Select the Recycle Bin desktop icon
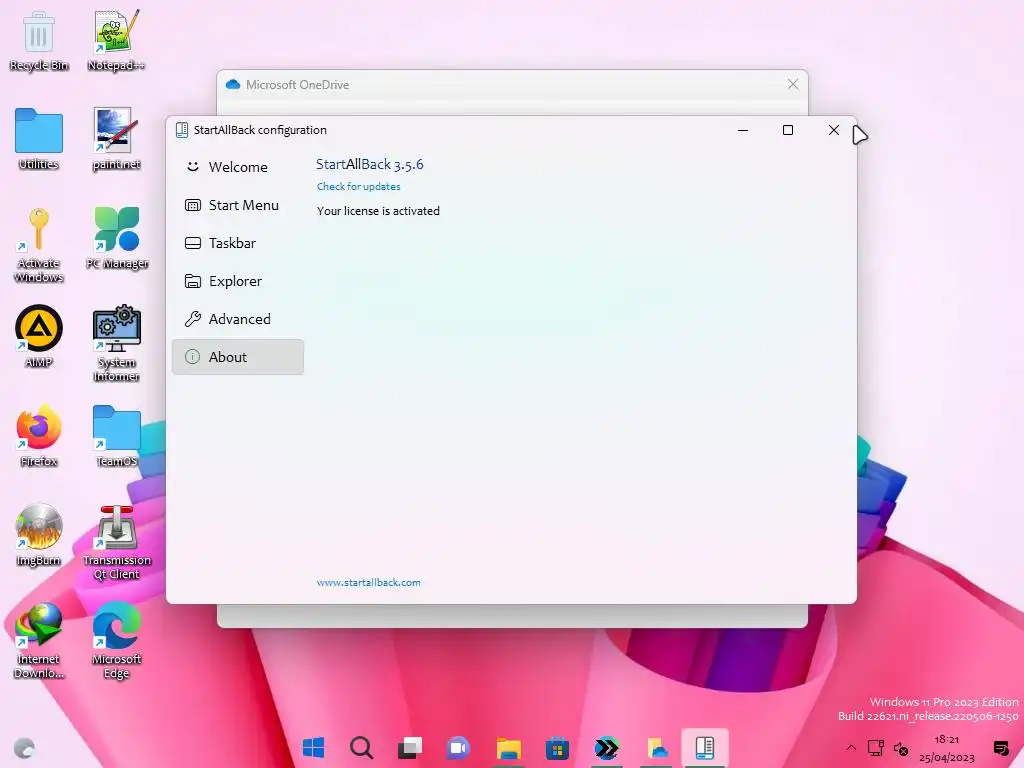This screenshot has height=768, width=1024. pyautogui.click(x=39, y=40)
